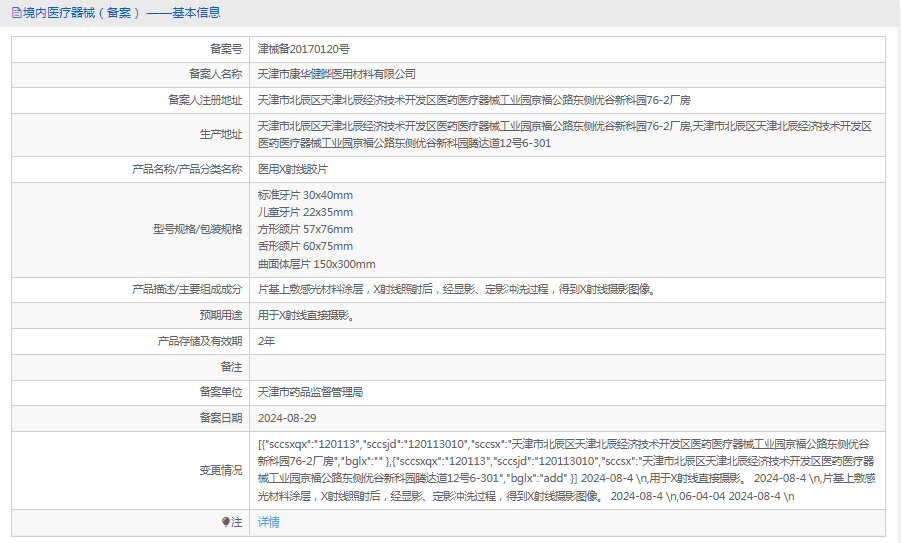Click the 备案人注册地址 value cell
The image size is (901, 543).
pos(567,100)
